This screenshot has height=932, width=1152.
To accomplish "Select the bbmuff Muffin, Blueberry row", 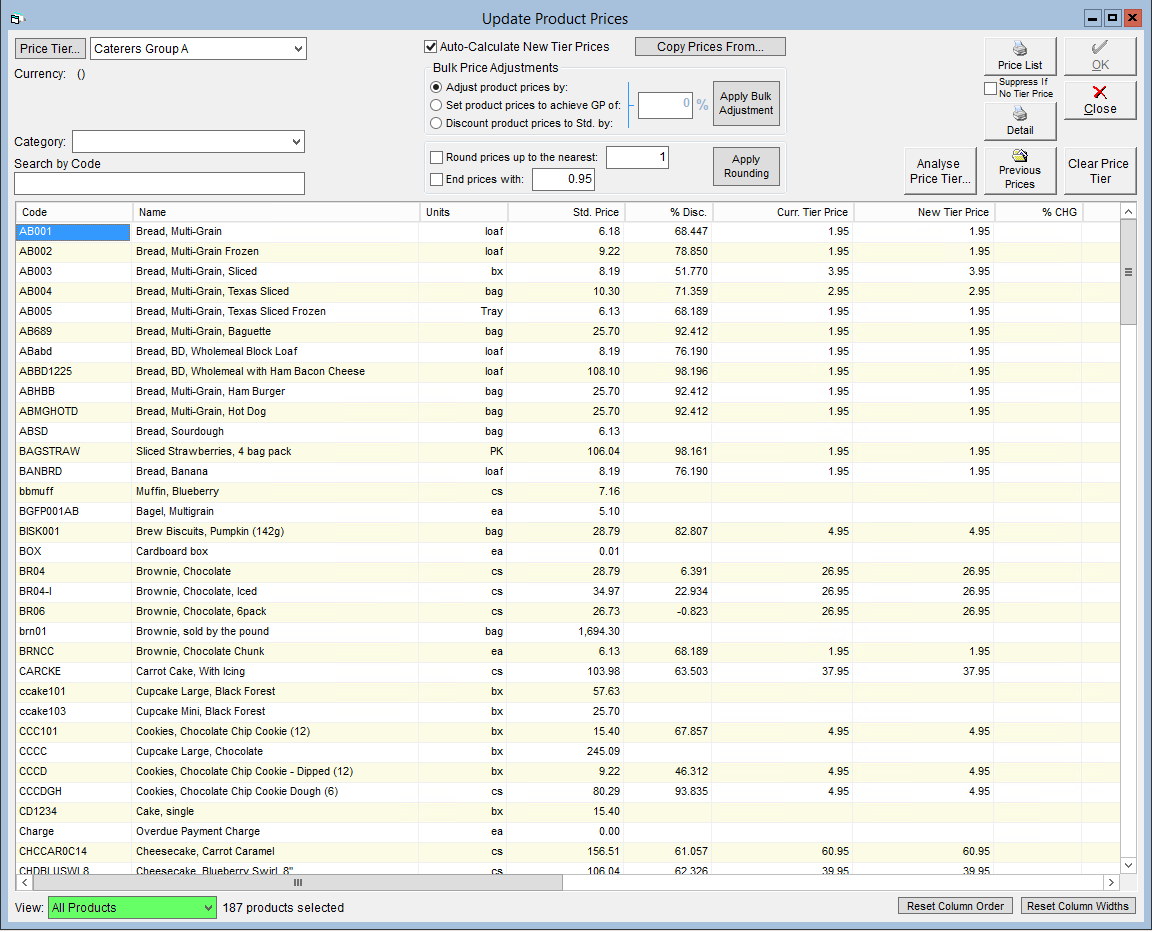I will 568,491.
